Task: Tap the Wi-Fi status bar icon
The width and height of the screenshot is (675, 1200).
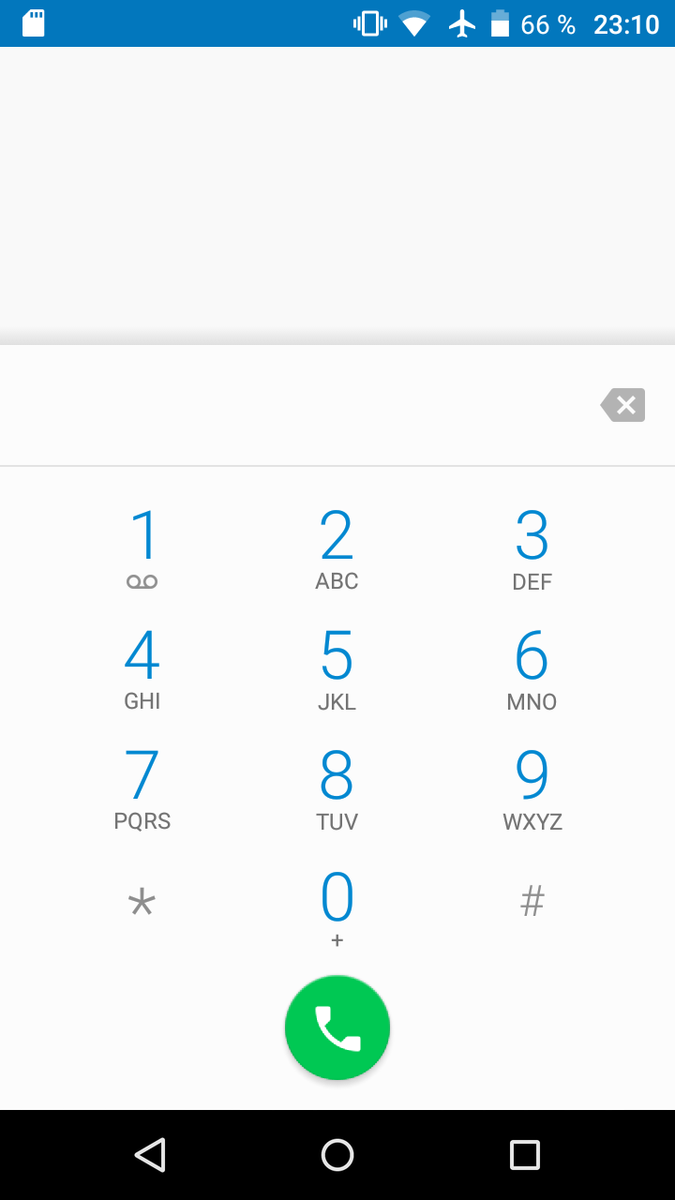Action: (414, 23)
